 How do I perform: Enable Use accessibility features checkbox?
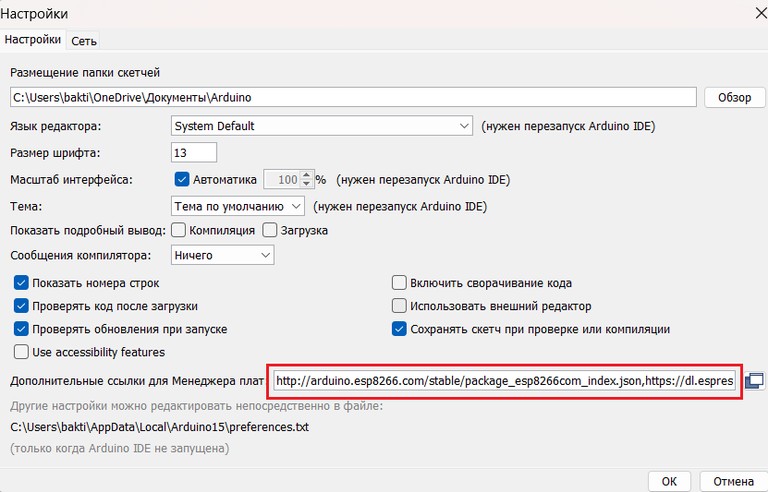(x=21, y=352)
